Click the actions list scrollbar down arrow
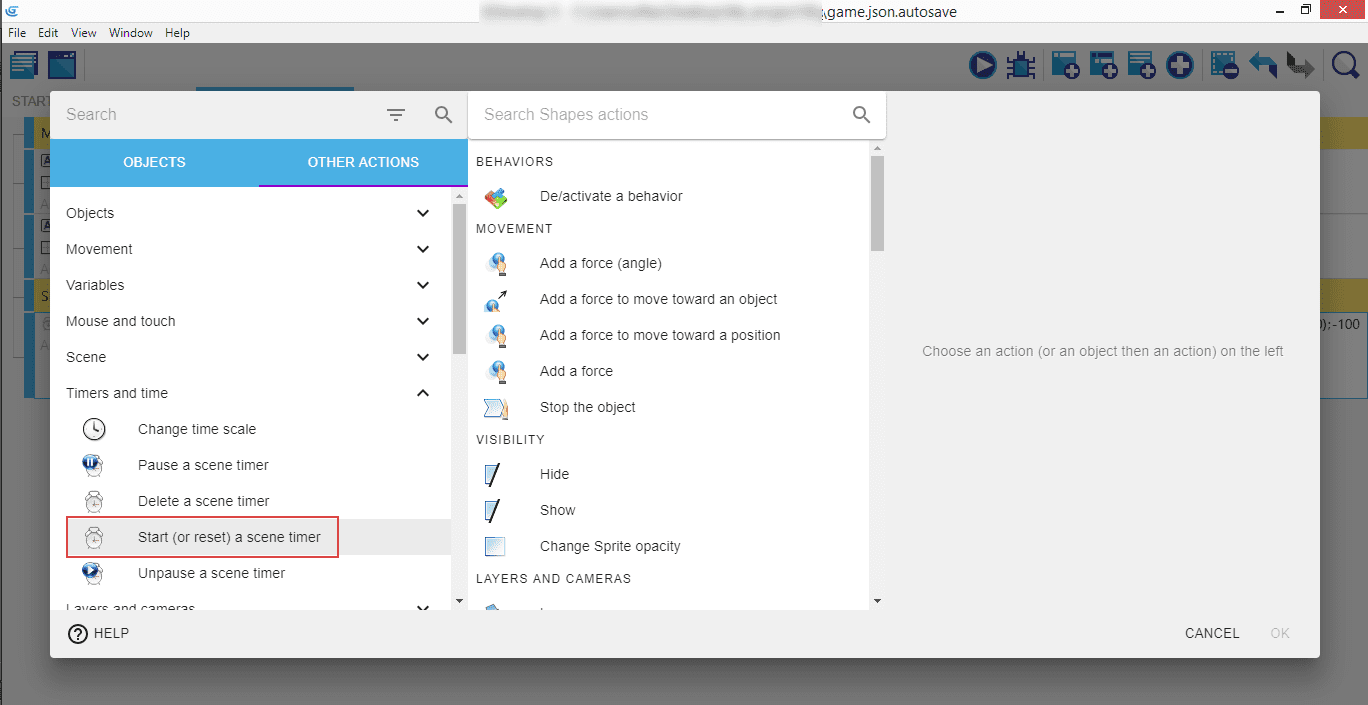This screenshot has height=705, width=1368. tap(877, 601)
